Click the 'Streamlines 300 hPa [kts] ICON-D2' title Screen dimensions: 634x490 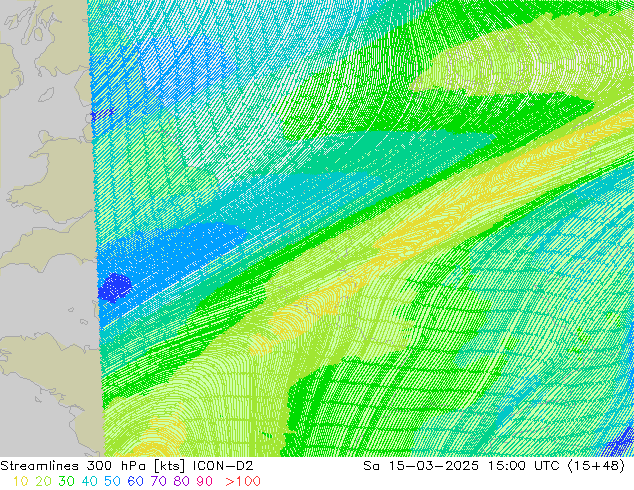click(127, 466)
